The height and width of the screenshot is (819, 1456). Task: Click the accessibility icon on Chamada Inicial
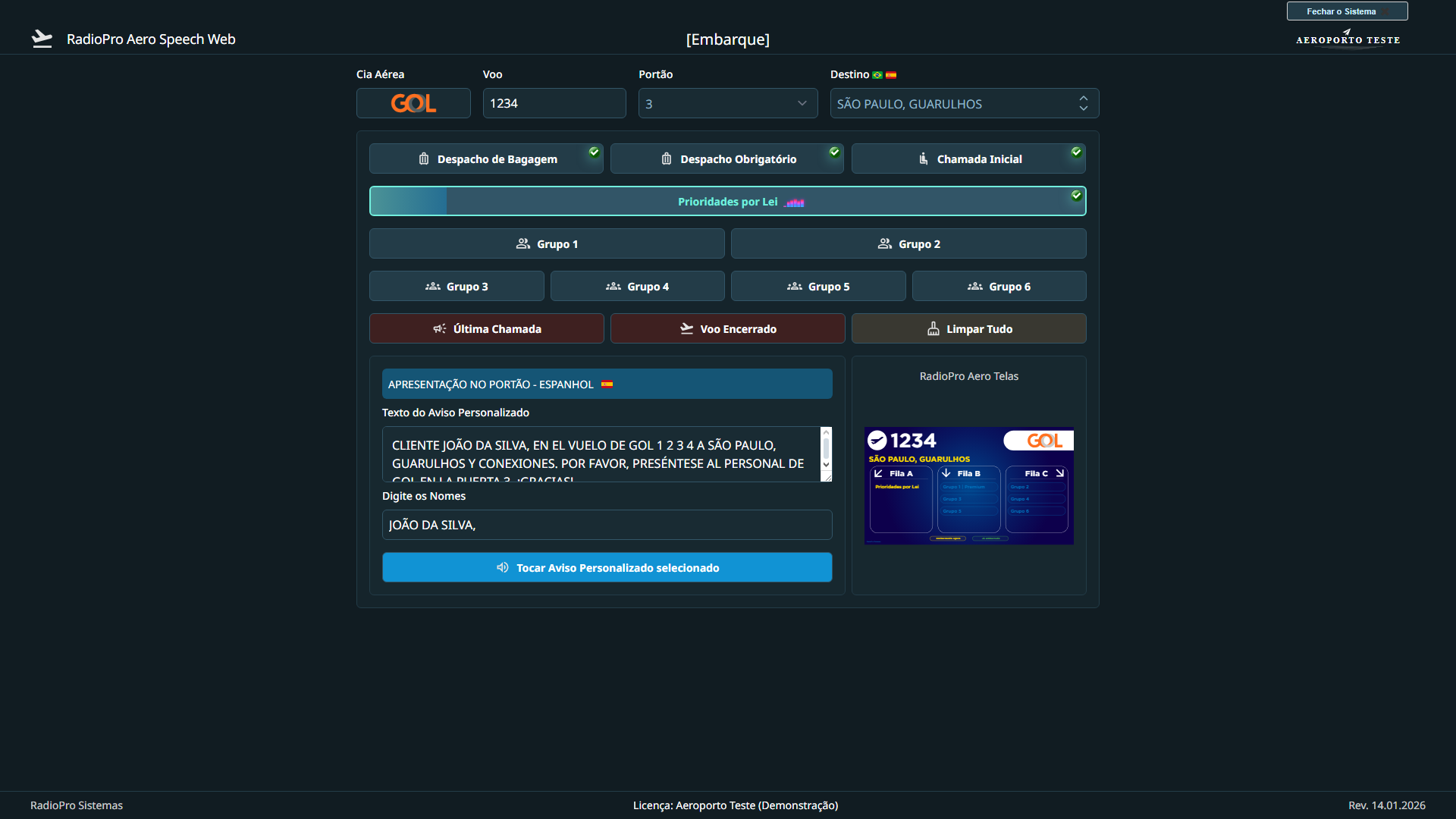(923, 159)
